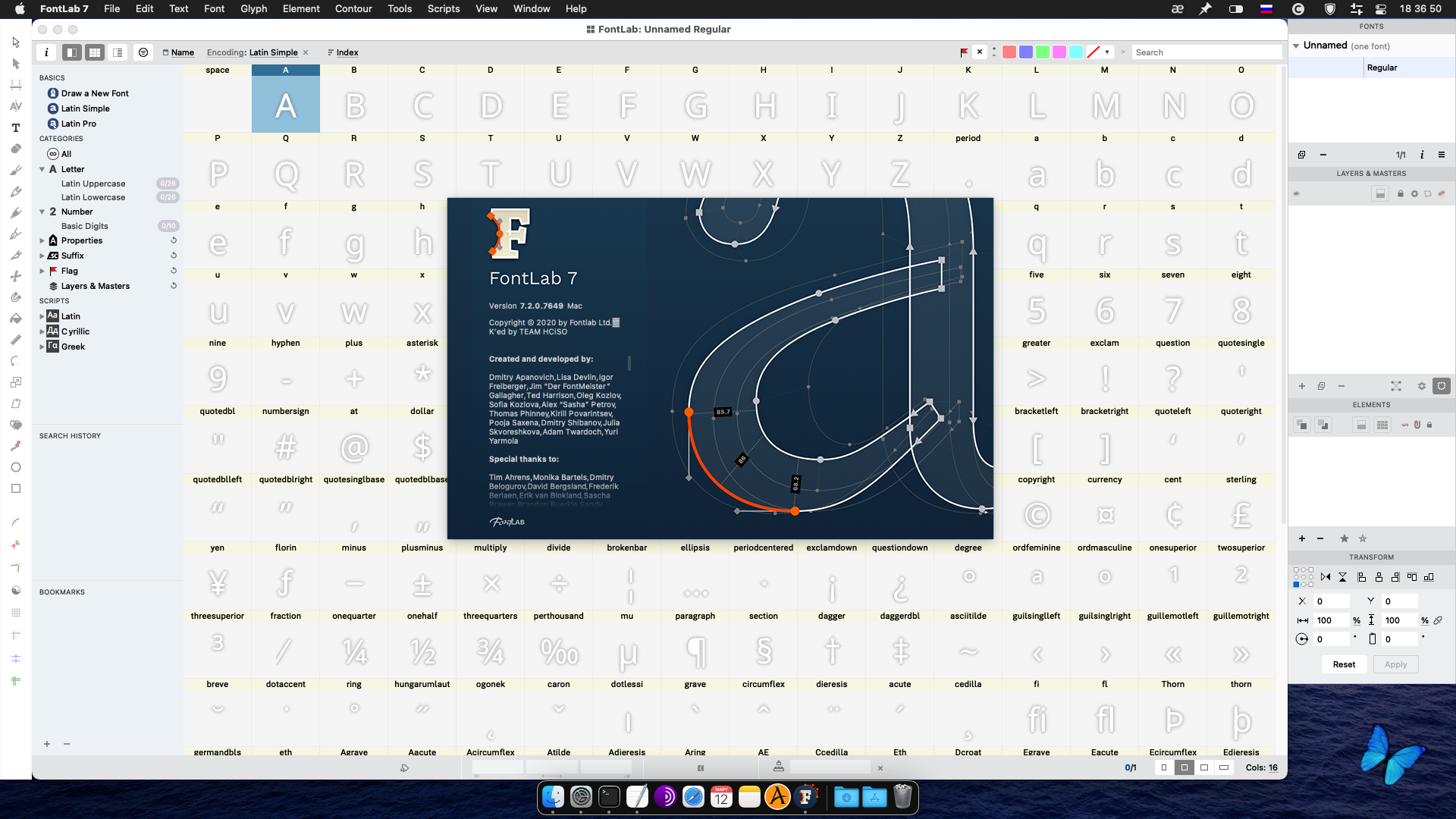Toggle the lock icon in Elements panel
Viewport: 1456px width, 819px height.
[x=1429, y=425]
